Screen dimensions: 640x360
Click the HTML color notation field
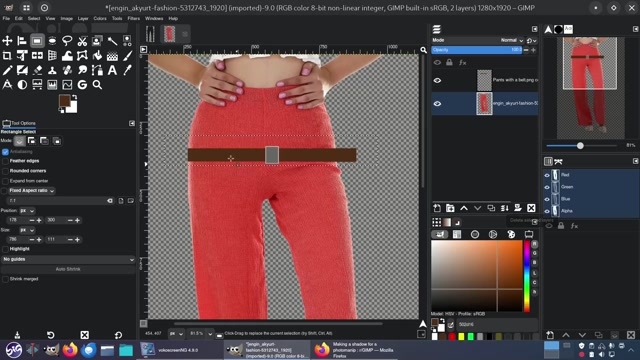tap(496, 324)
